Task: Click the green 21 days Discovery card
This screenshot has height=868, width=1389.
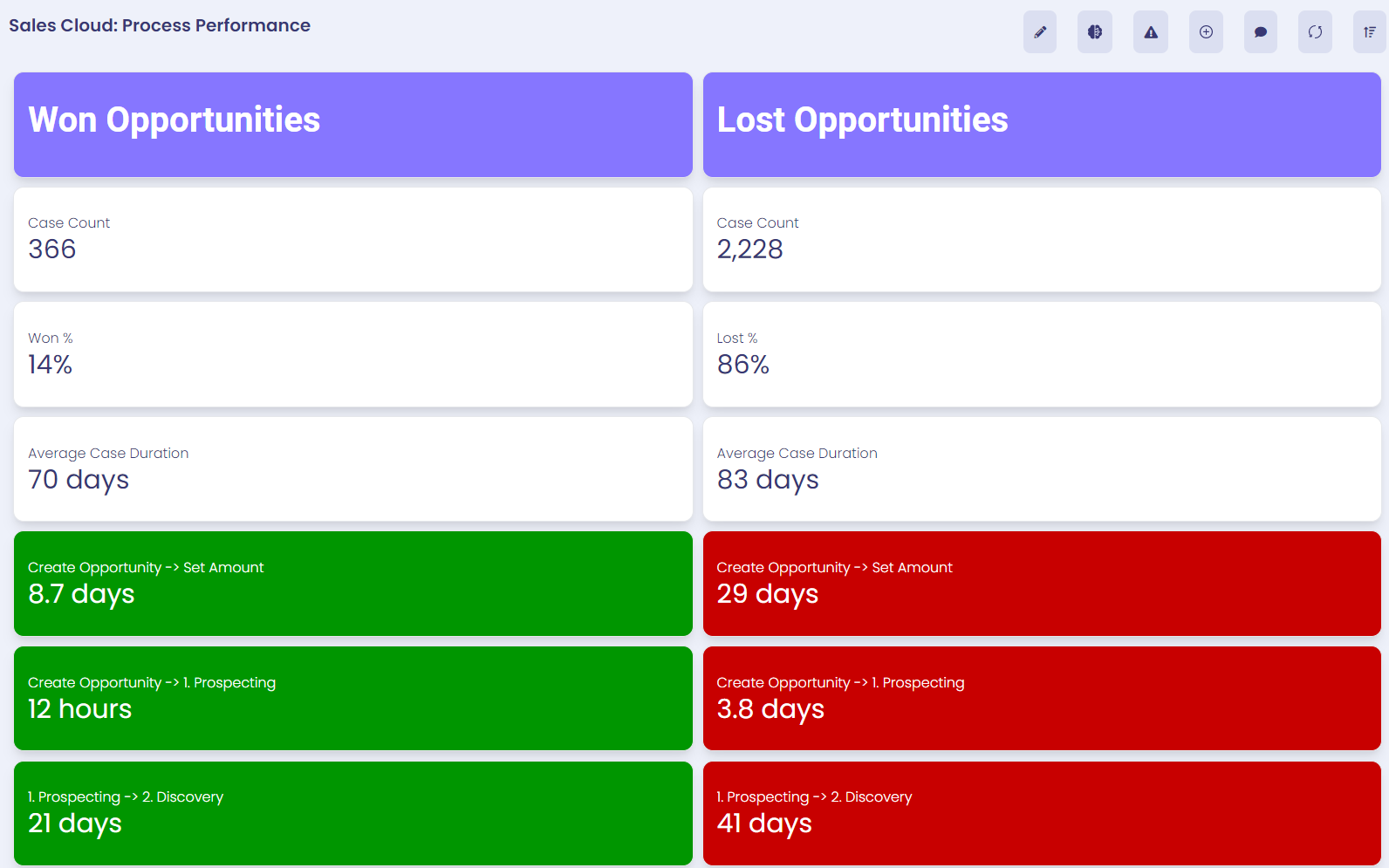Action: point(353,813)
